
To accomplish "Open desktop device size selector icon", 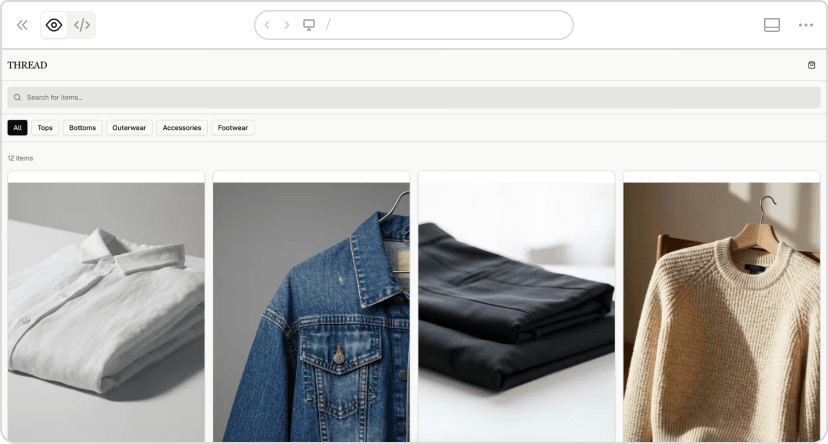I will (x=309, y=25).
